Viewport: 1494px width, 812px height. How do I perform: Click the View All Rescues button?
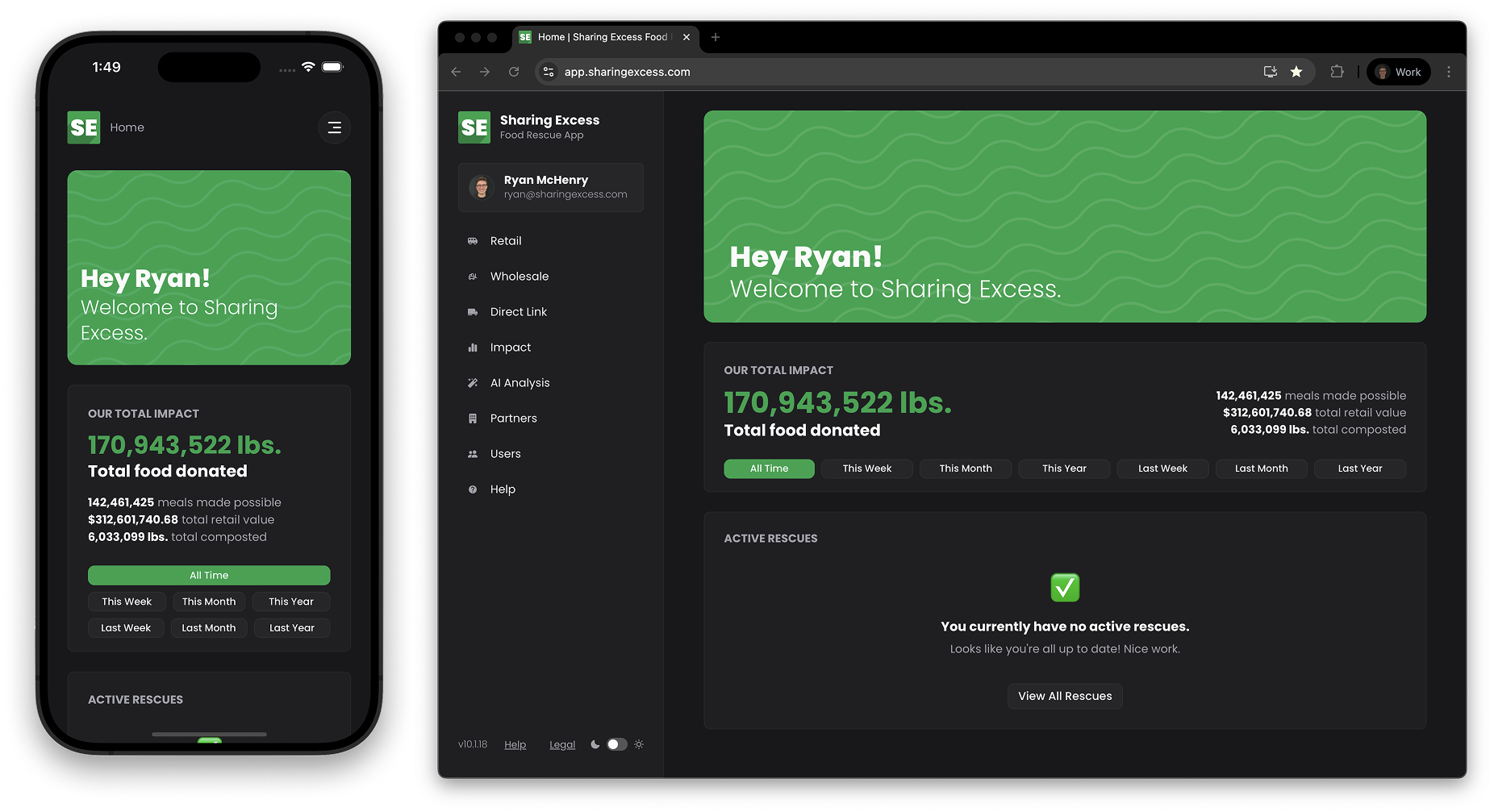pos(1065,696)
